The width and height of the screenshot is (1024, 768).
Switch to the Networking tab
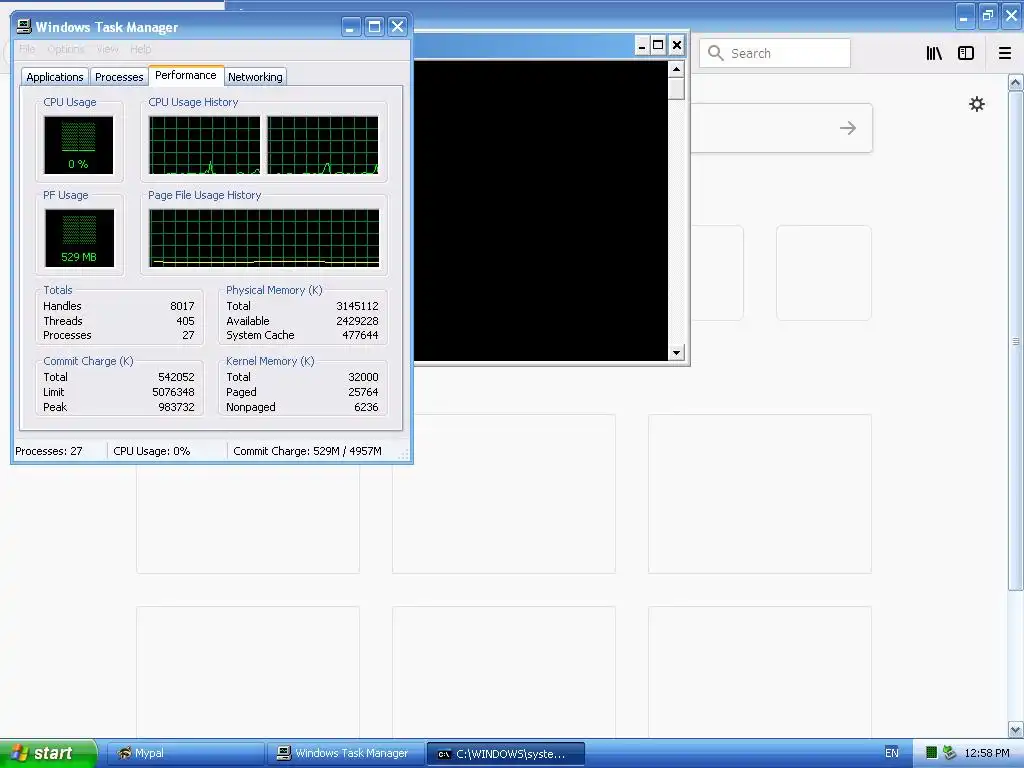pos(255,77)
